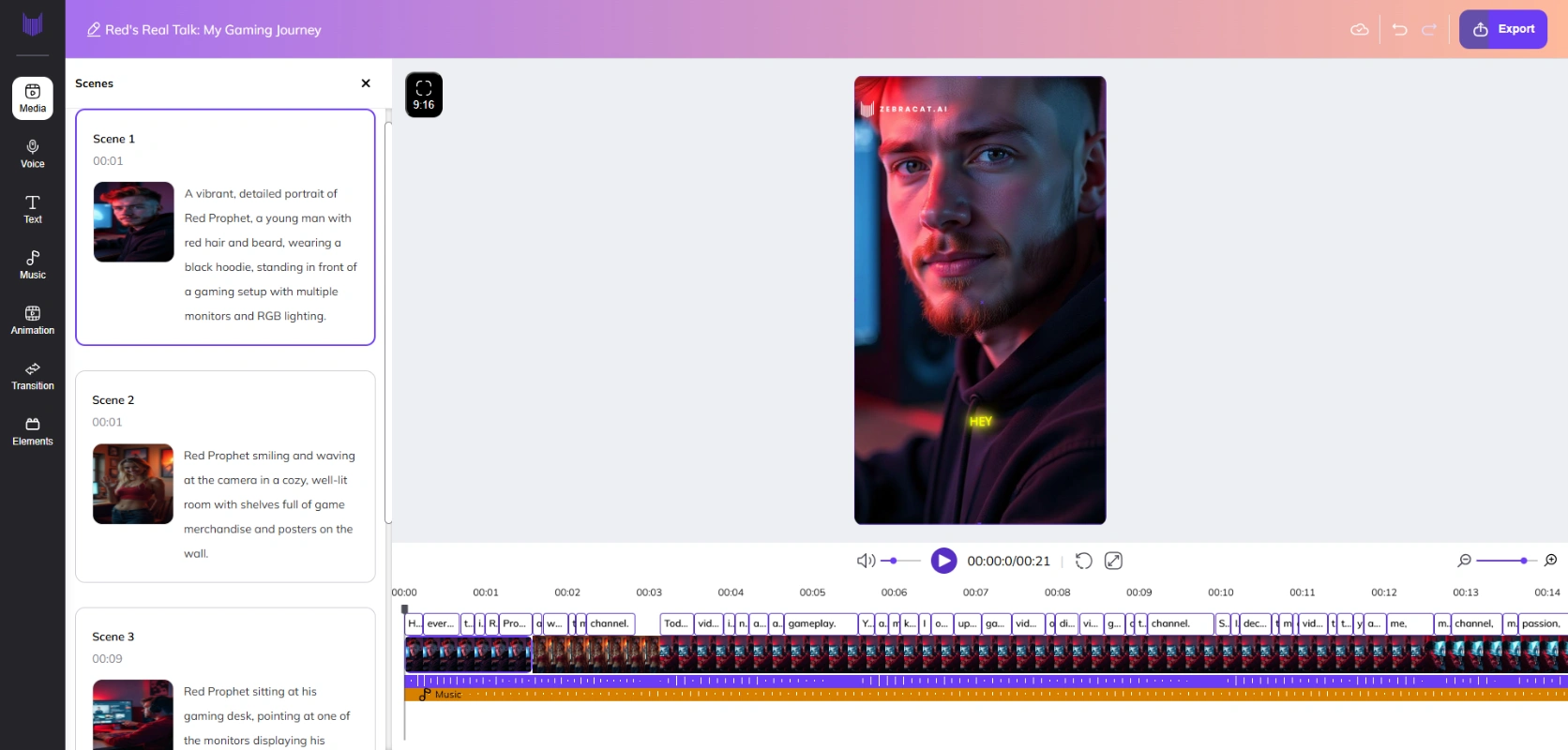Image resolution: width=1568 pixels, height=750 pixels.
Task: Select the "Tod..." caption chip on the timeline
Action: click(676, 623)
